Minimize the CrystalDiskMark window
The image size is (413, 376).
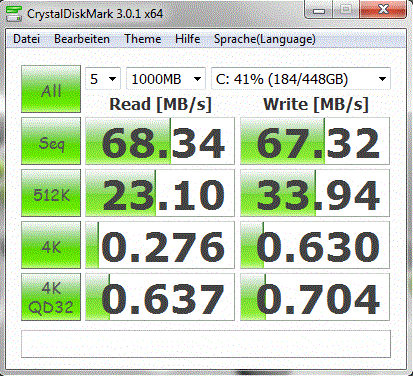(x=319, y=10)
